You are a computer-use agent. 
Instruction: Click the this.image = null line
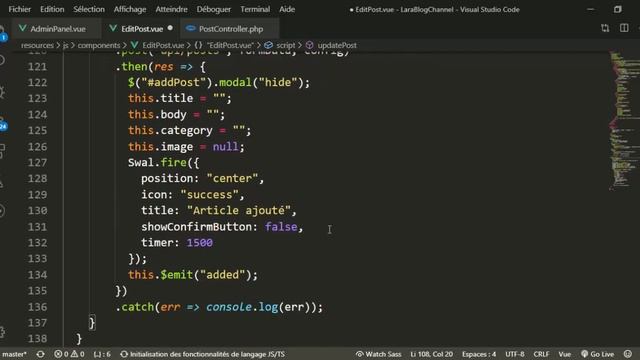pyautogui.click(x=186, y=147)
